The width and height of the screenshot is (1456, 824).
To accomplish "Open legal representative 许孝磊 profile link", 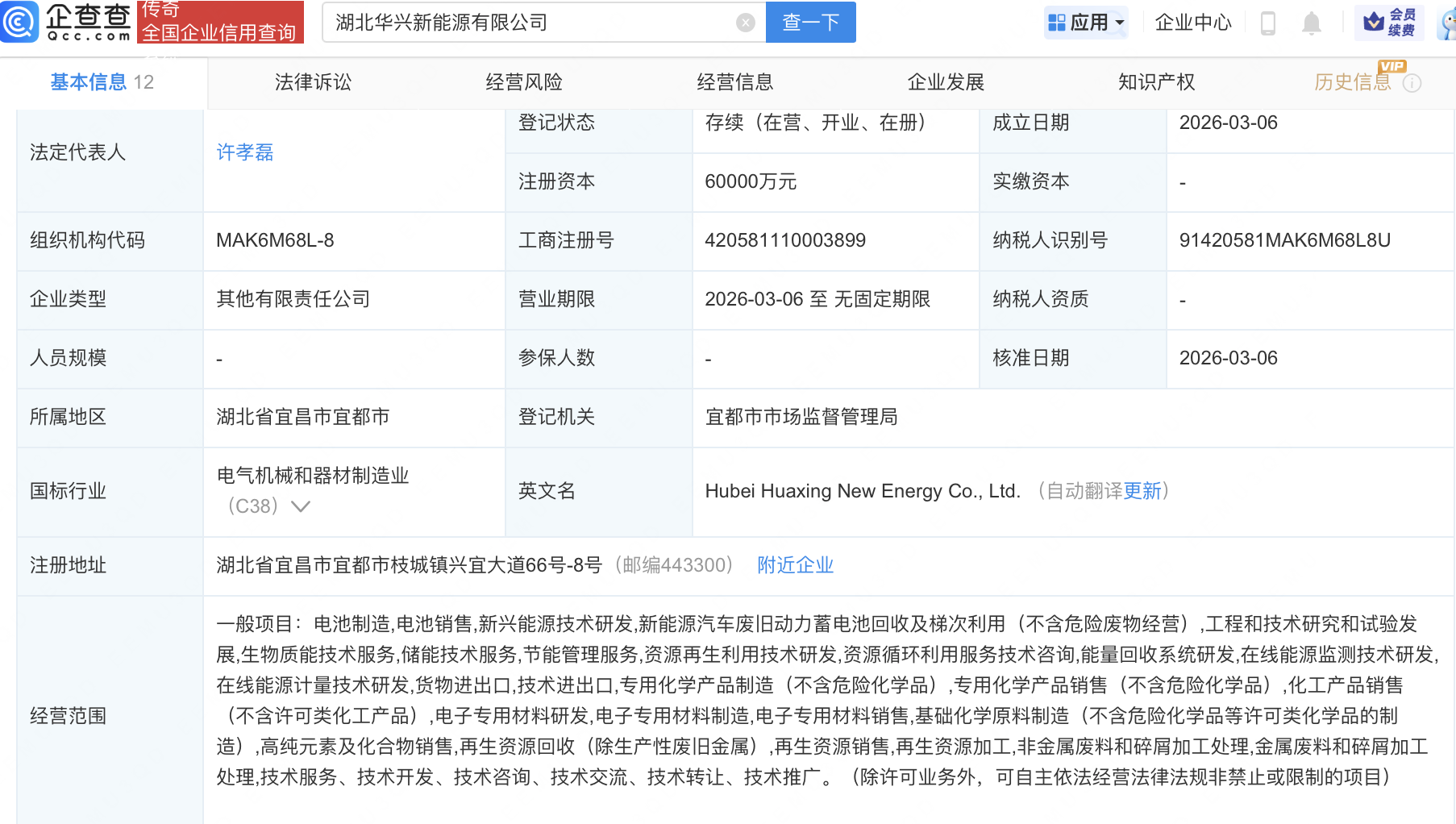I will point(245,152).
